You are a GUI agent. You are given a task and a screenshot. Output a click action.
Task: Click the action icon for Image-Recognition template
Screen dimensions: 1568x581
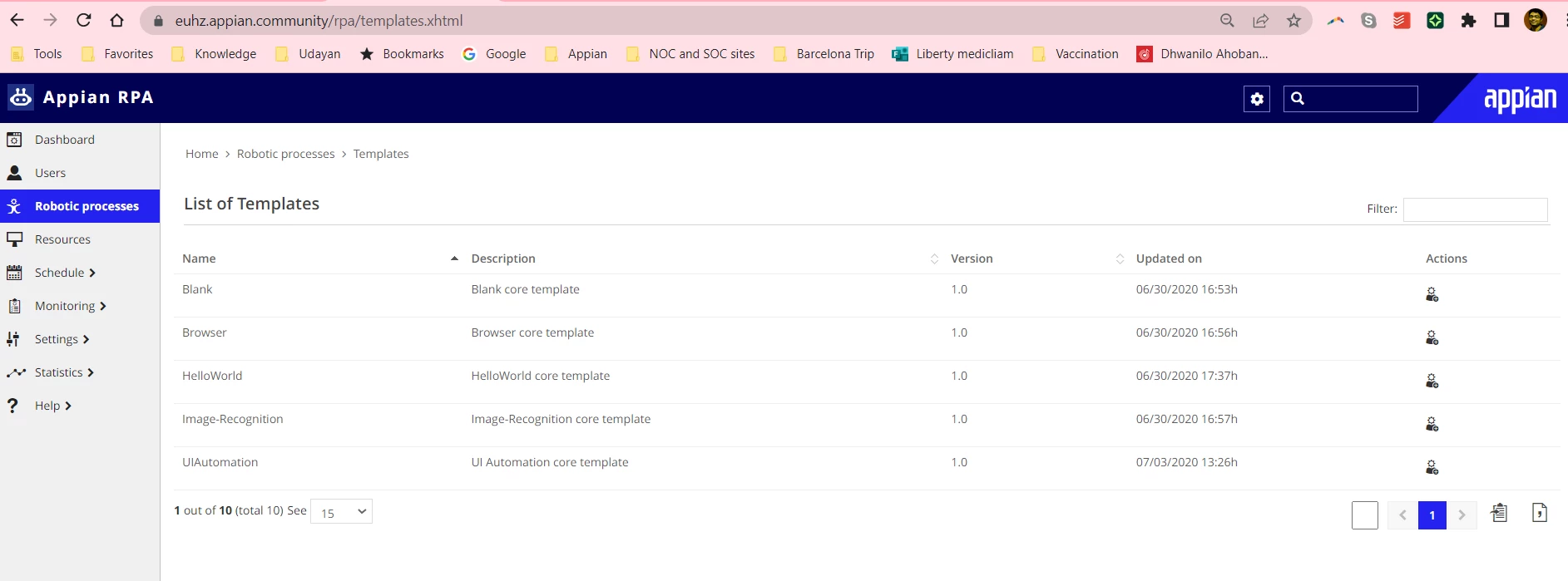[x=1432, y=424]
